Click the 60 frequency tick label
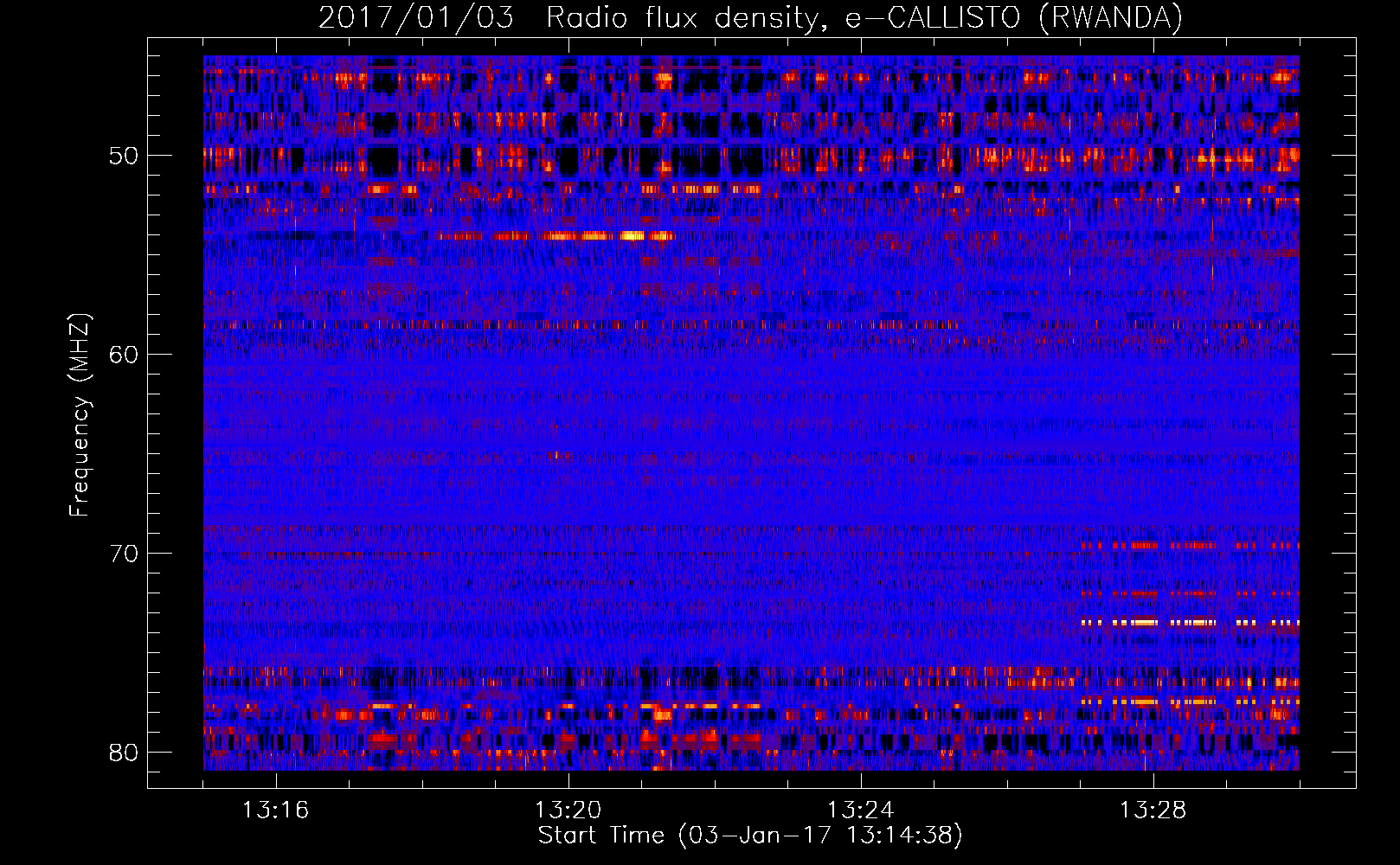 point(123,355)
